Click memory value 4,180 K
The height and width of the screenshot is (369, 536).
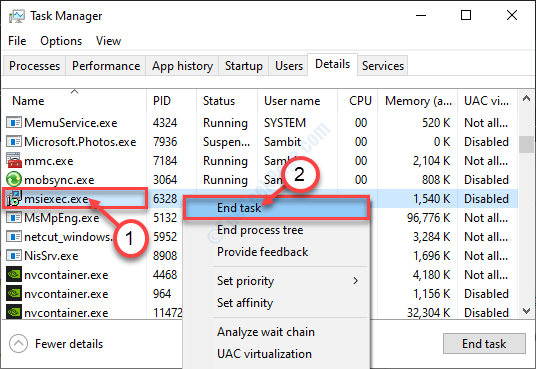tap(431, 275)
